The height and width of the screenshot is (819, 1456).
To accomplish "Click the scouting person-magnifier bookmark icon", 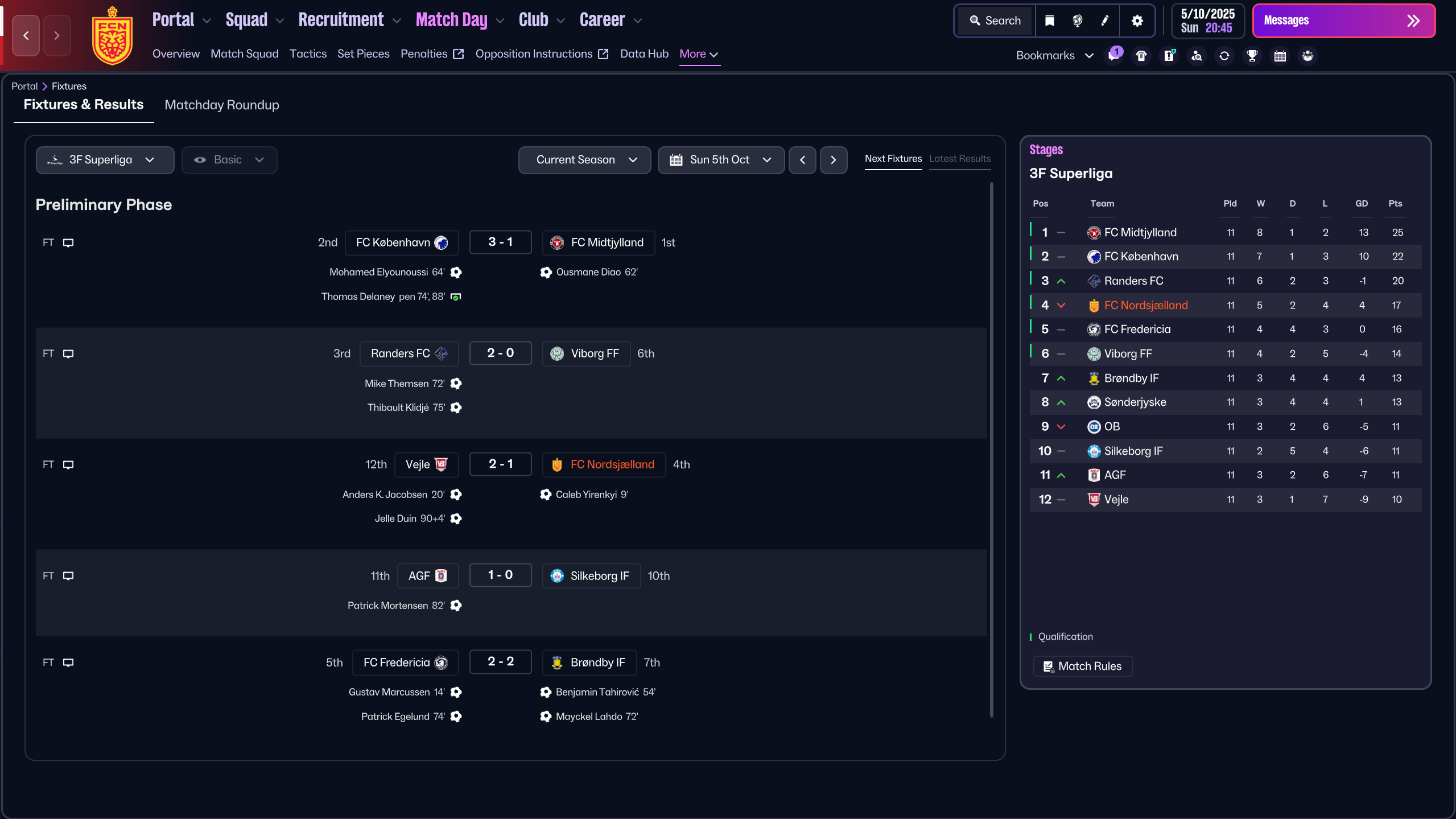I will pos(1197,55).
